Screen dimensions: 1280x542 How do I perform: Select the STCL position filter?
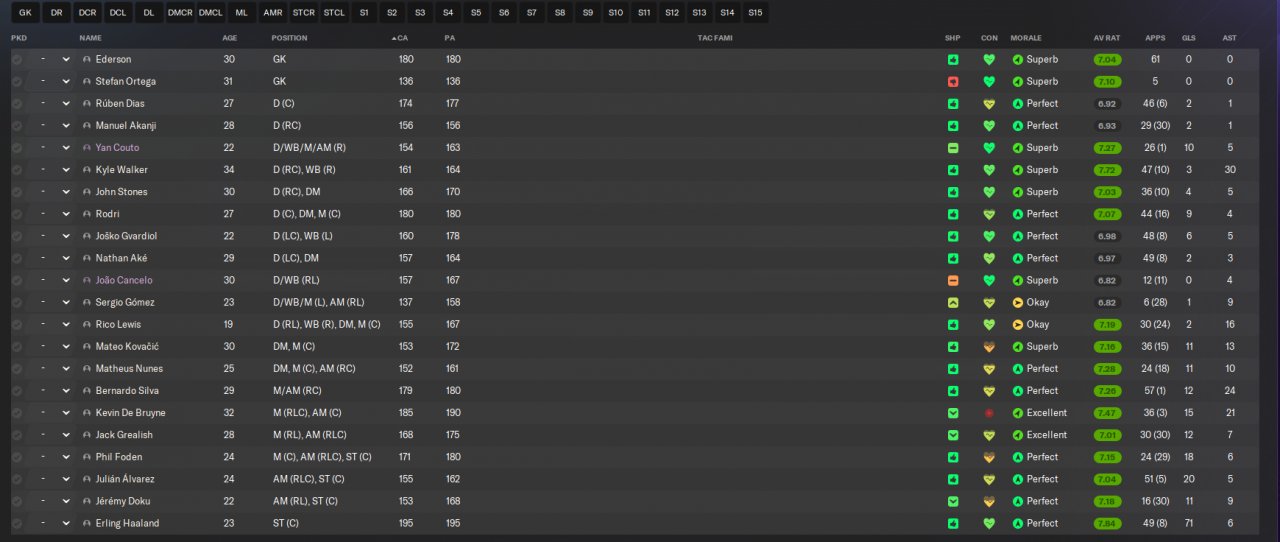tap(334, 13)
